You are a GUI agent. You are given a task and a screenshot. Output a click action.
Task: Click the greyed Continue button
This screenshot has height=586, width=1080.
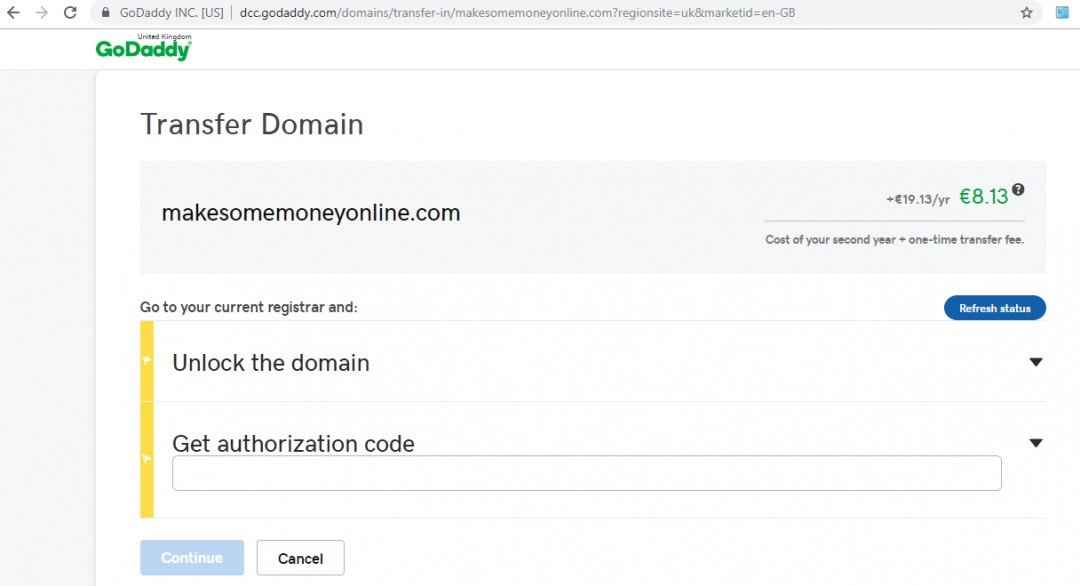(x=191, y=557)
